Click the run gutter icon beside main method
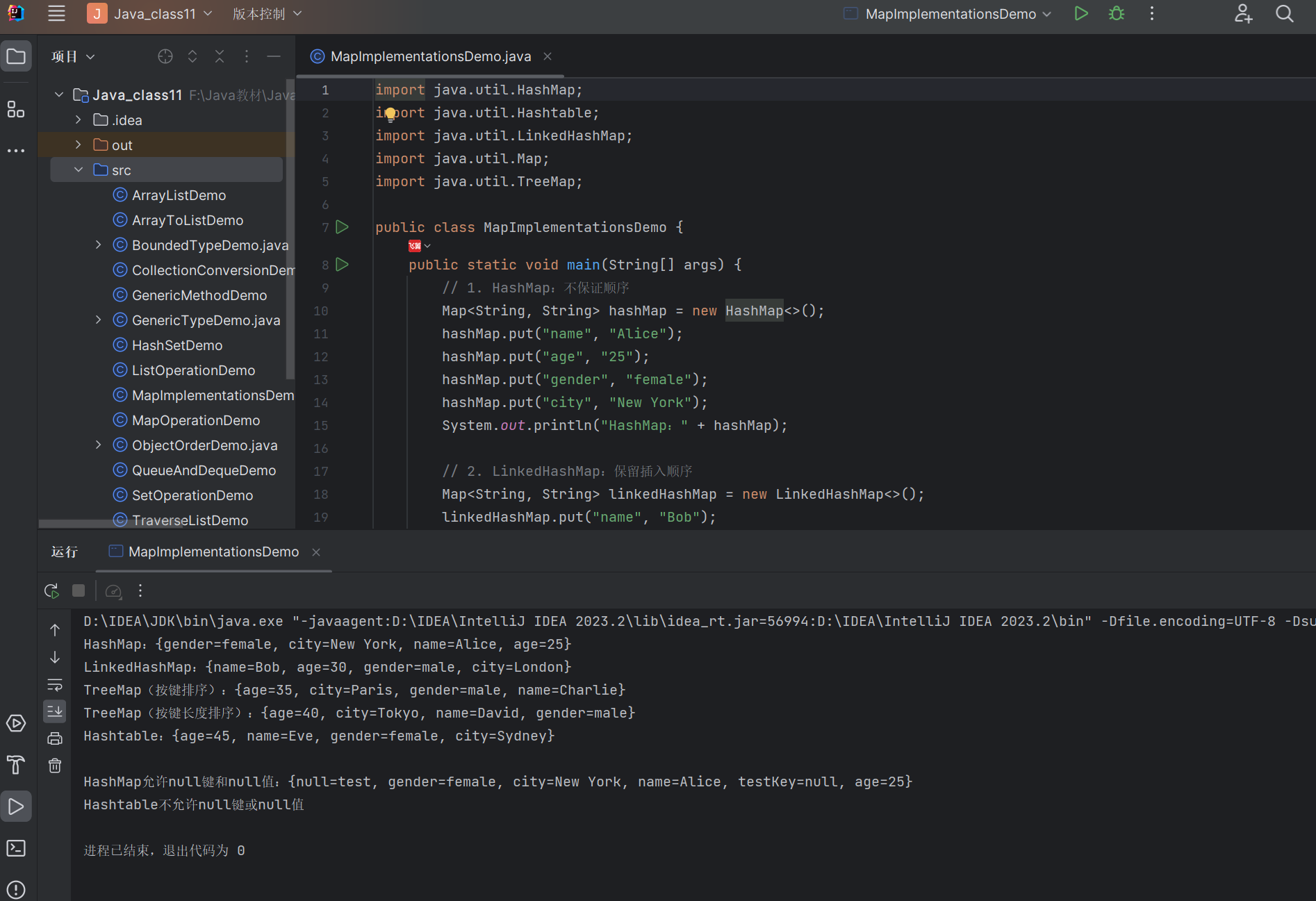The height and width of the screenshot is (901, 1316). (x=343, y=265)
